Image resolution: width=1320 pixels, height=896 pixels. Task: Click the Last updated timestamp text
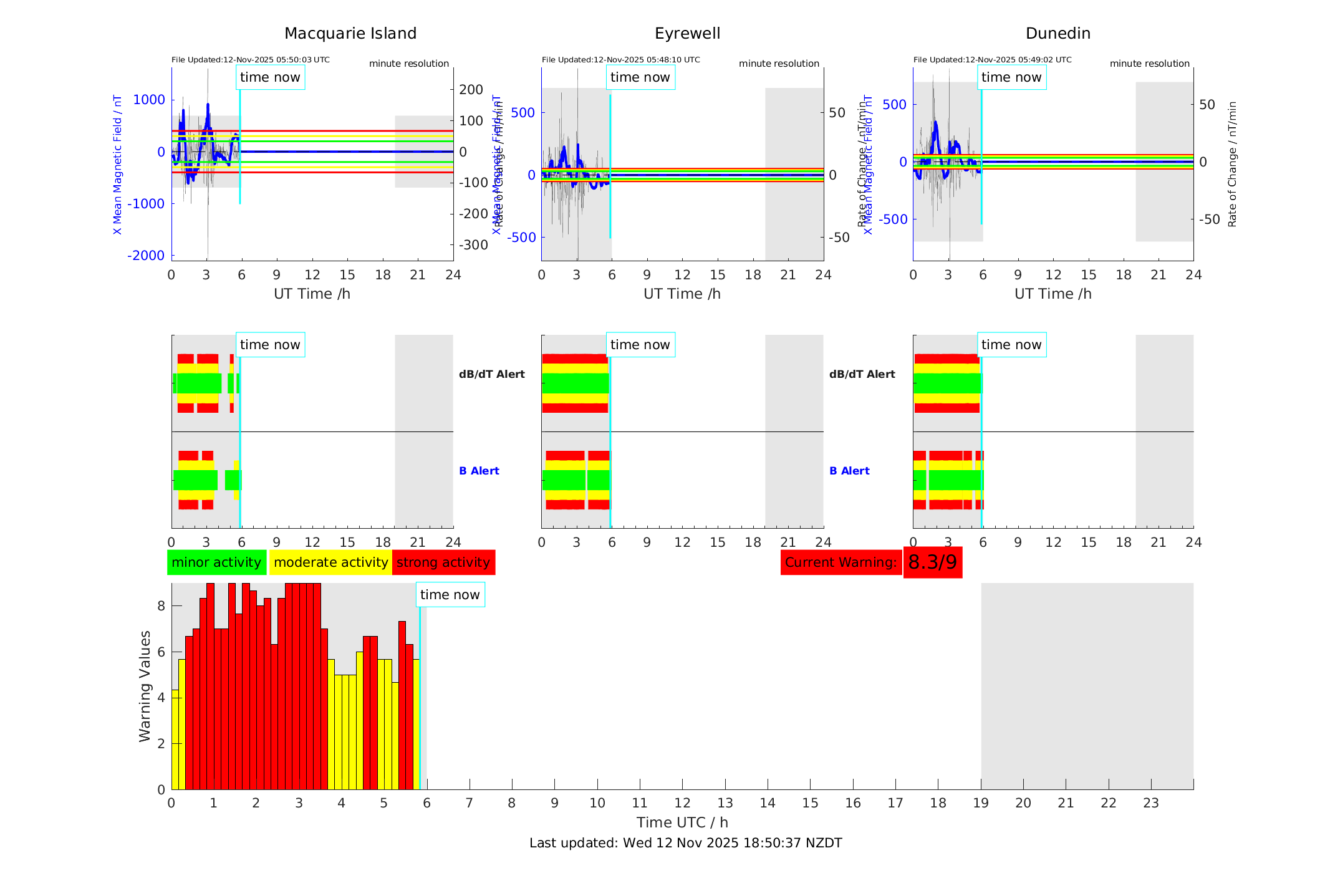point(685,843)
